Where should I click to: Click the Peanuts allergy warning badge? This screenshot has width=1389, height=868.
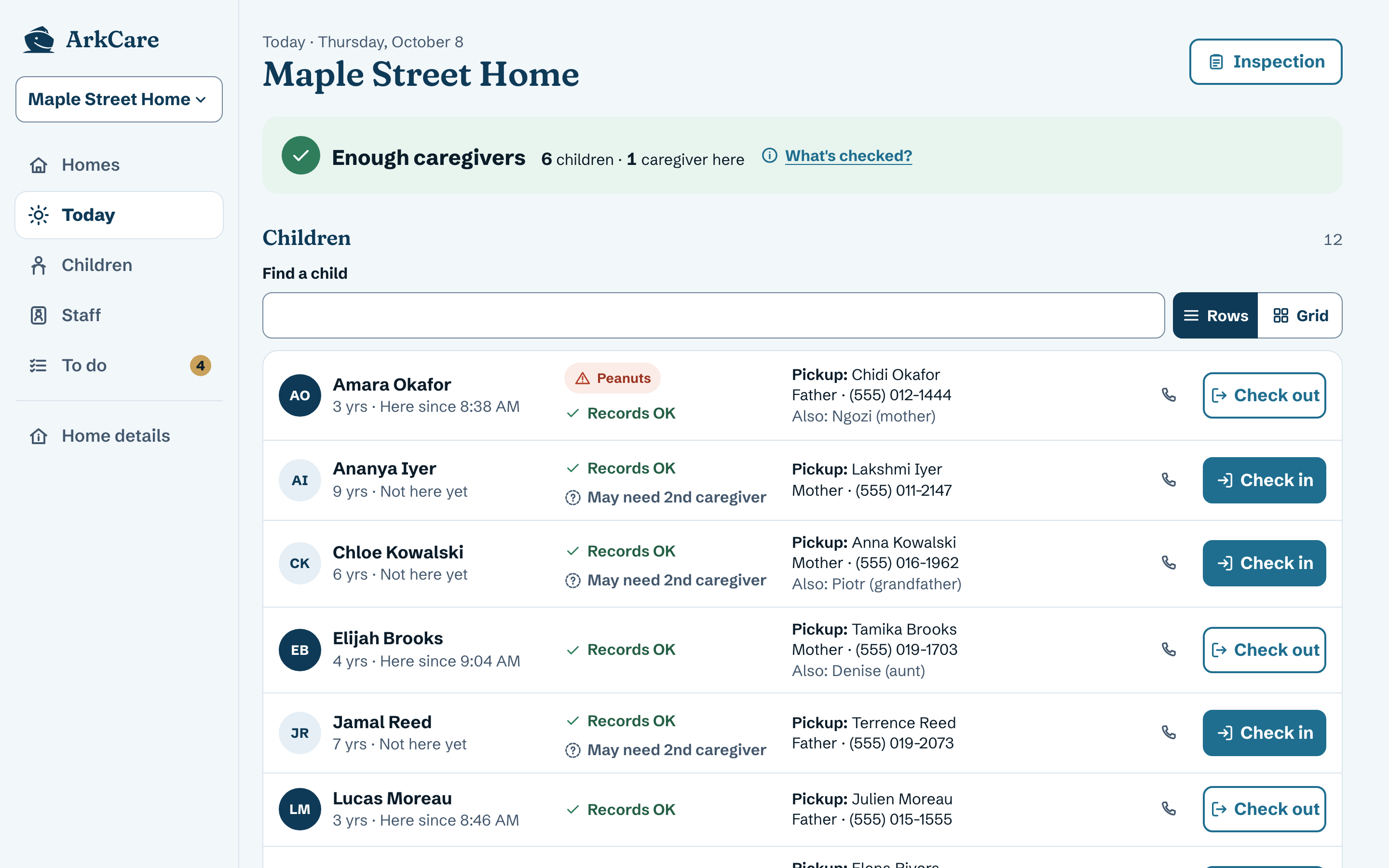point(612,378)
